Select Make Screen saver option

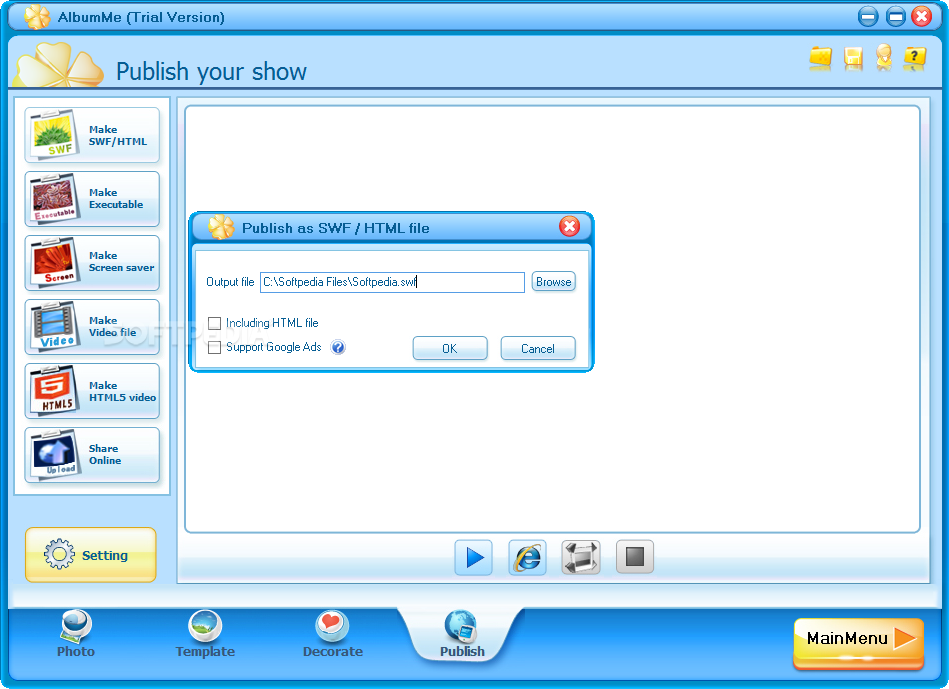coord(92,263)
